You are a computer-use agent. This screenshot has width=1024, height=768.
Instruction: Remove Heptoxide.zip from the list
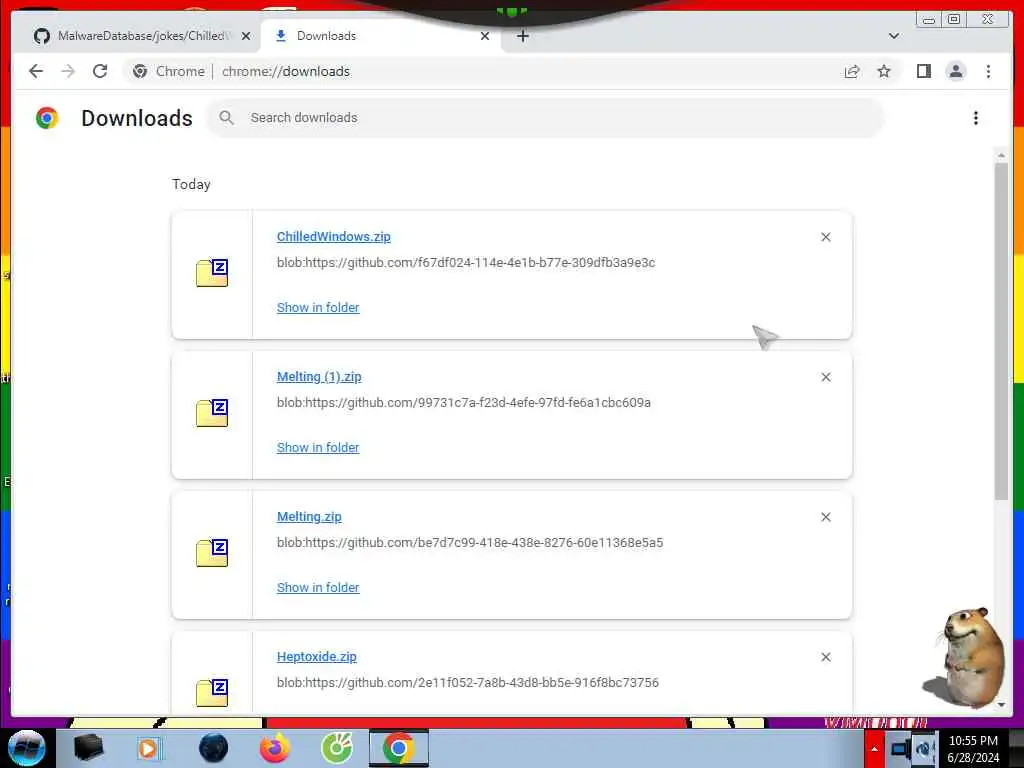point(826,657)
